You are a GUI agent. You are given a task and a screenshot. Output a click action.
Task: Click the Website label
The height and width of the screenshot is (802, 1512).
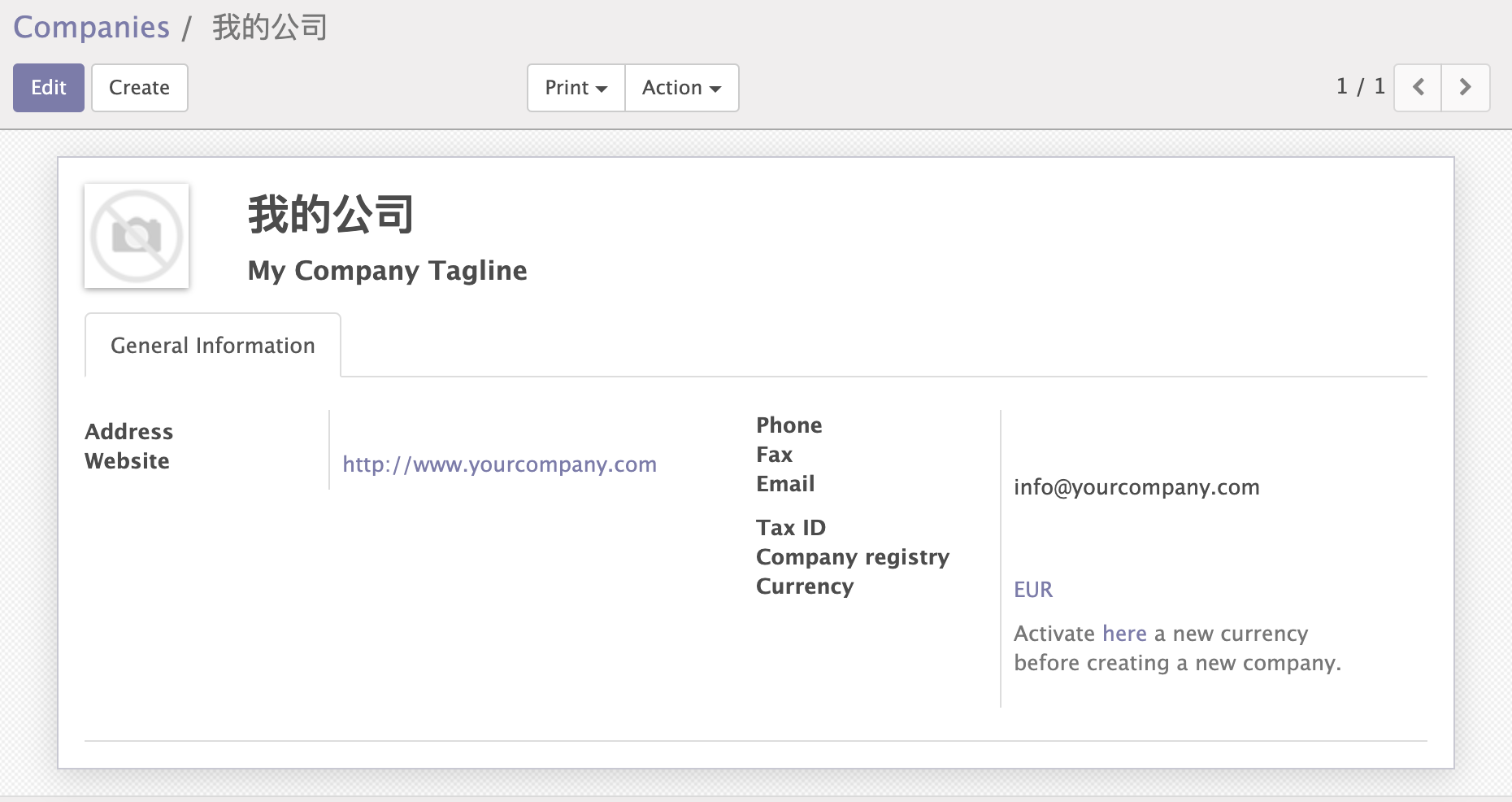click(127, 460)
